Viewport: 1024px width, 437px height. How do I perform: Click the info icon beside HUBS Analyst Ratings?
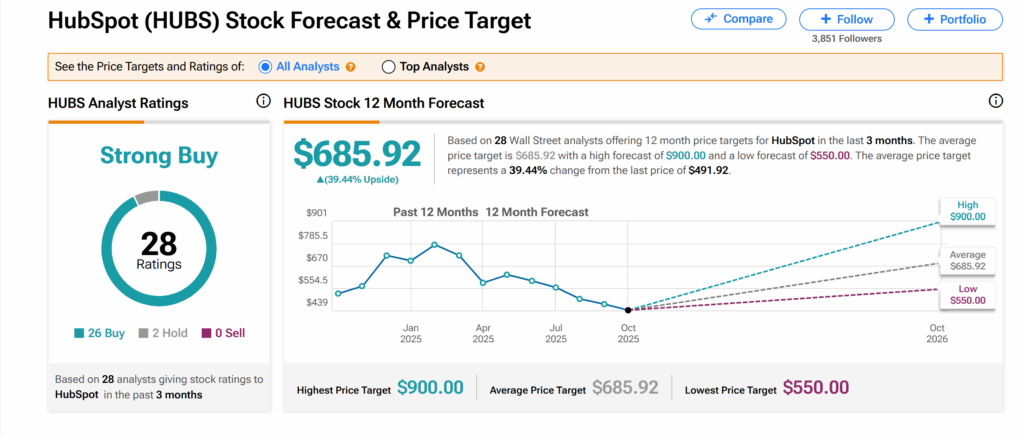coord(263,101)
